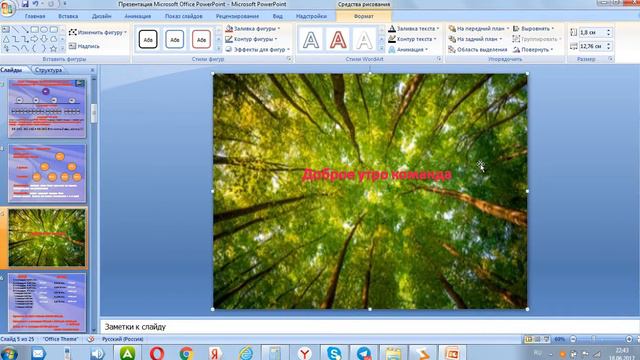The image size is (640, 360).
Task: Open Telegram from taskbar
Action: 363,353
